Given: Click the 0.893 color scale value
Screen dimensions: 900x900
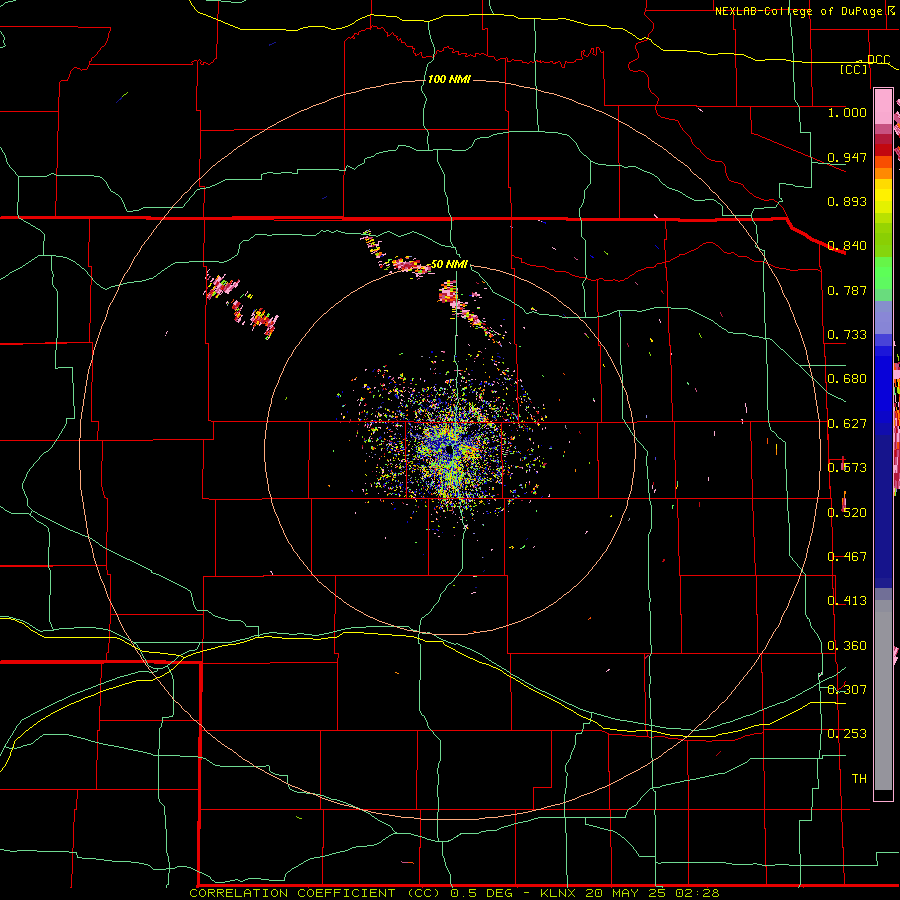Looking at the screenshot, I should [847, 201].
